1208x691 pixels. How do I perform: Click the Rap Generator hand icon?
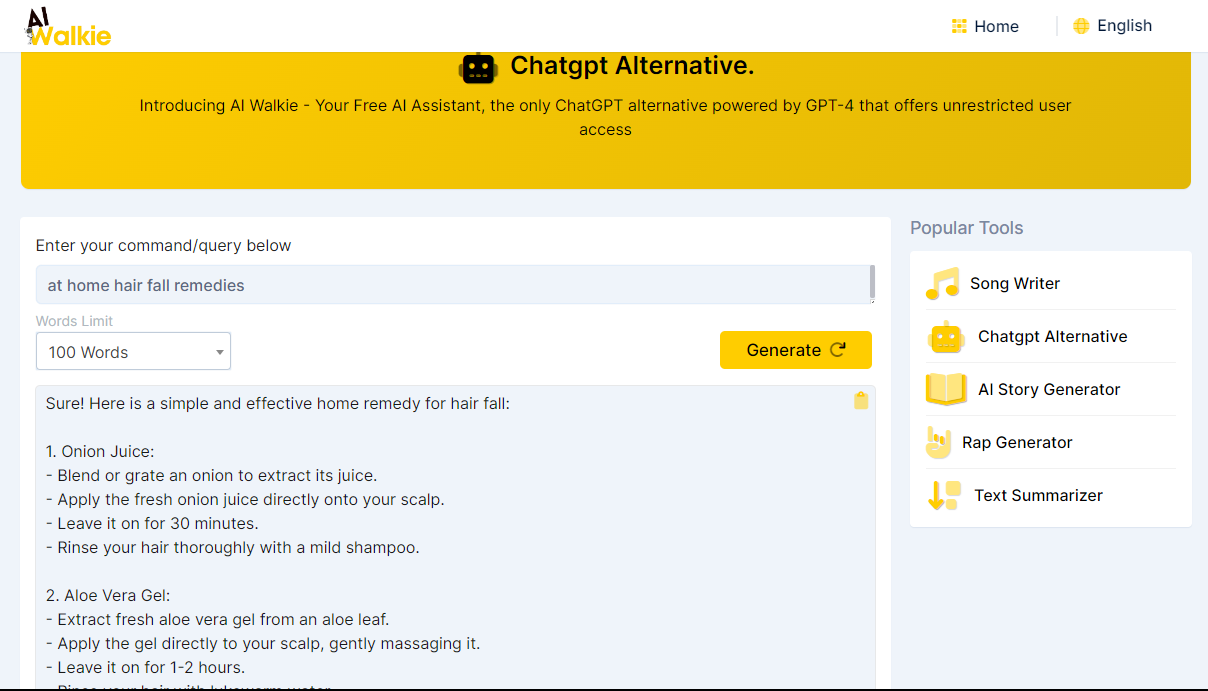pos(938,442)
